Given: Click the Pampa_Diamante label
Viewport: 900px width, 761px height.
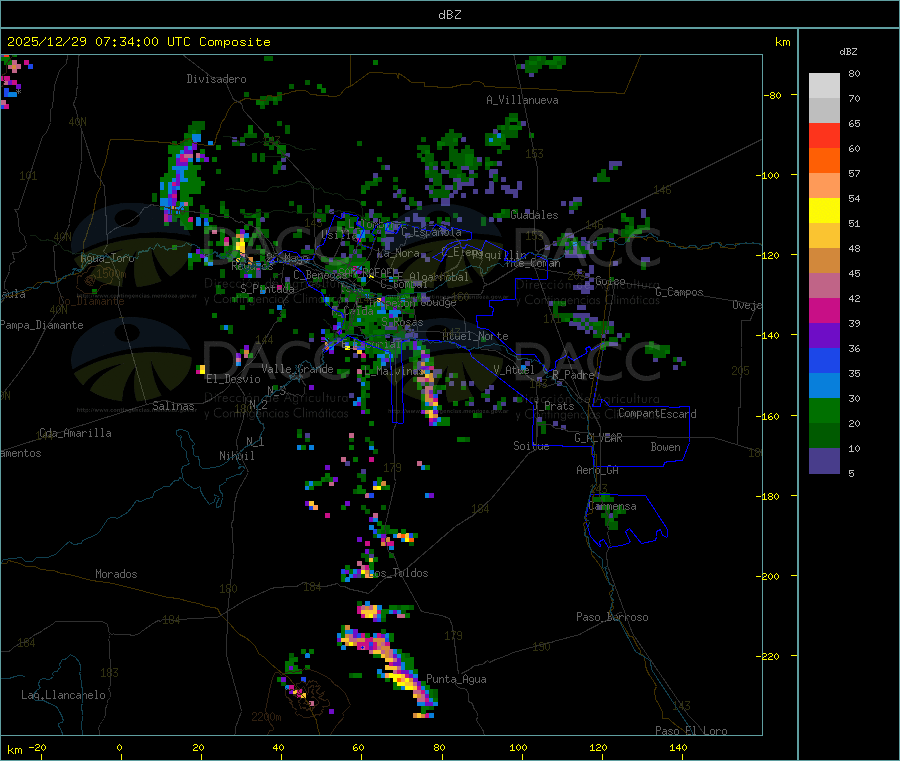Looking at the screenshot, I should point(42,325).
